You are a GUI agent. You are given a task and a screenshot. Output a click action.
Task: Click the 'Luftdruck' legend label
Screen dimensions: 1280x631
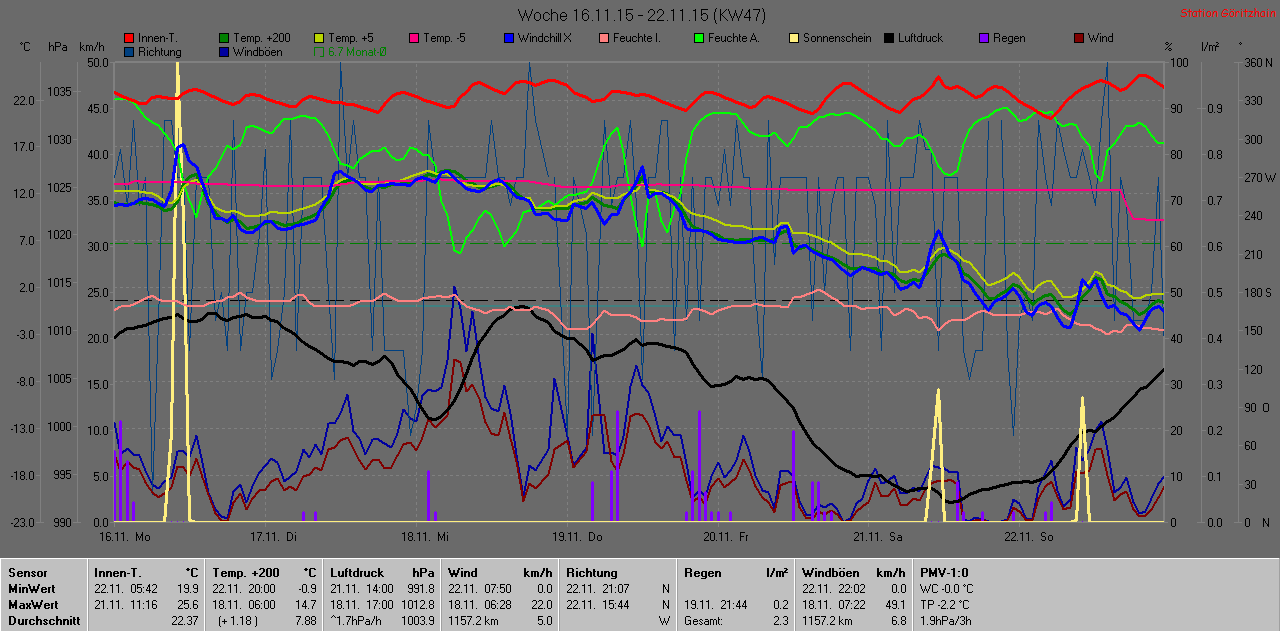click(921, 38)
